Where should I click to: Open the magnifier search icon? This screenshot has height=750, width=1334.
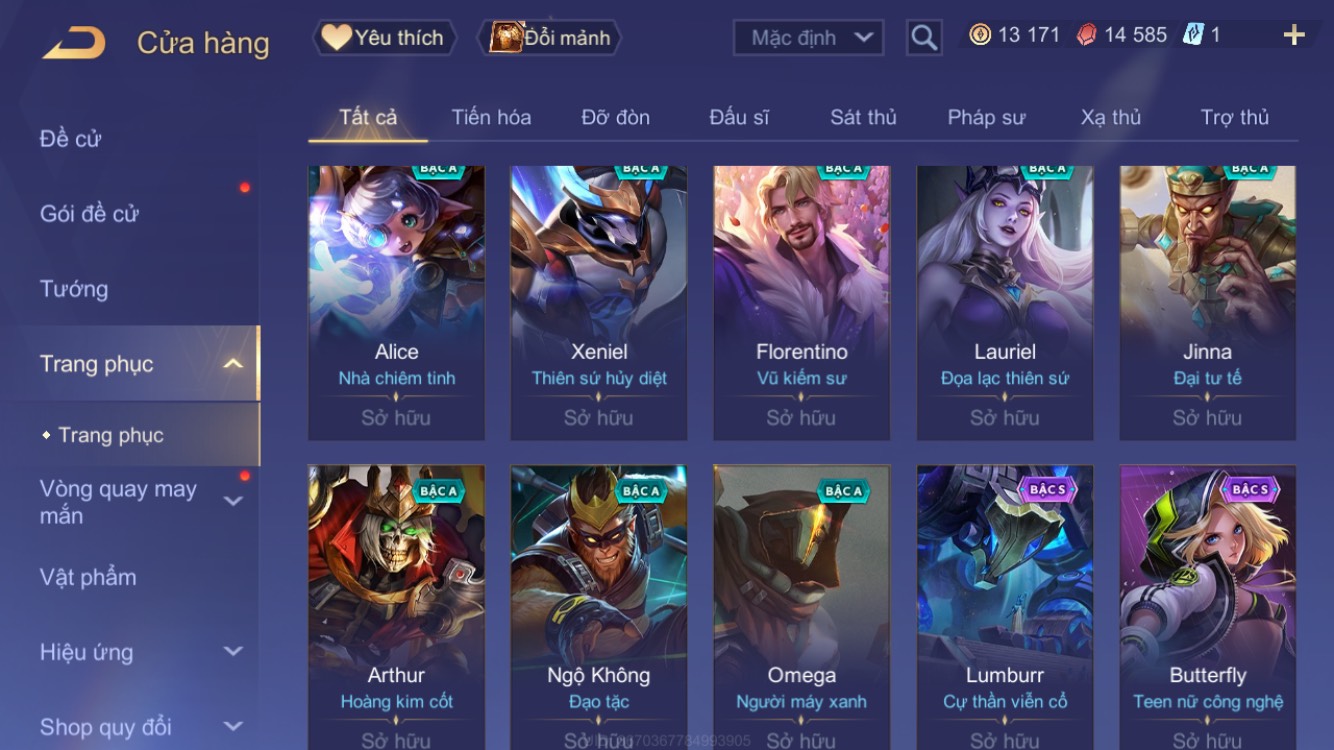[924, 38]
